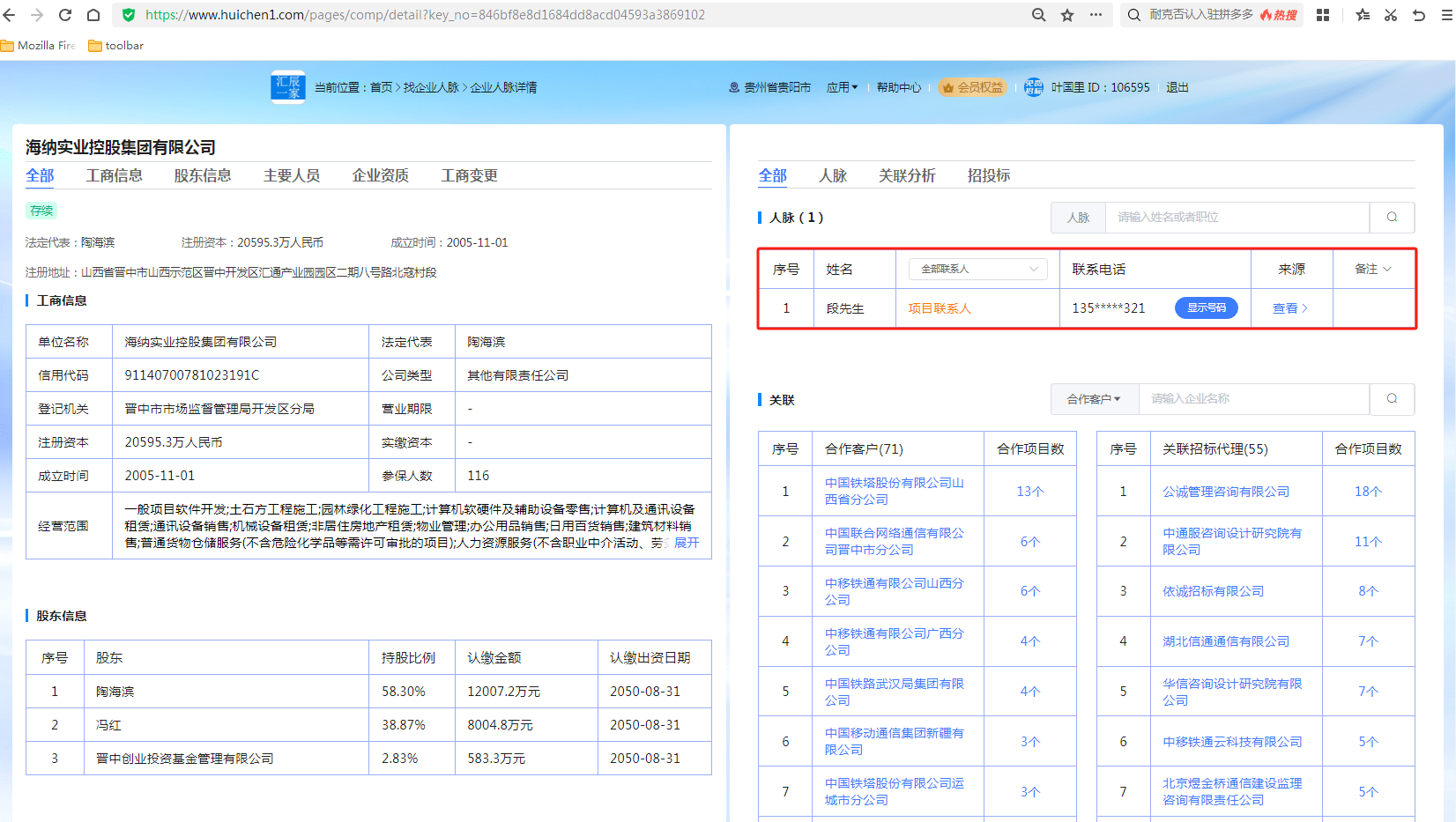Switch to the 招投标 tab
This screenshot has height=822, width=1456.
989,175
